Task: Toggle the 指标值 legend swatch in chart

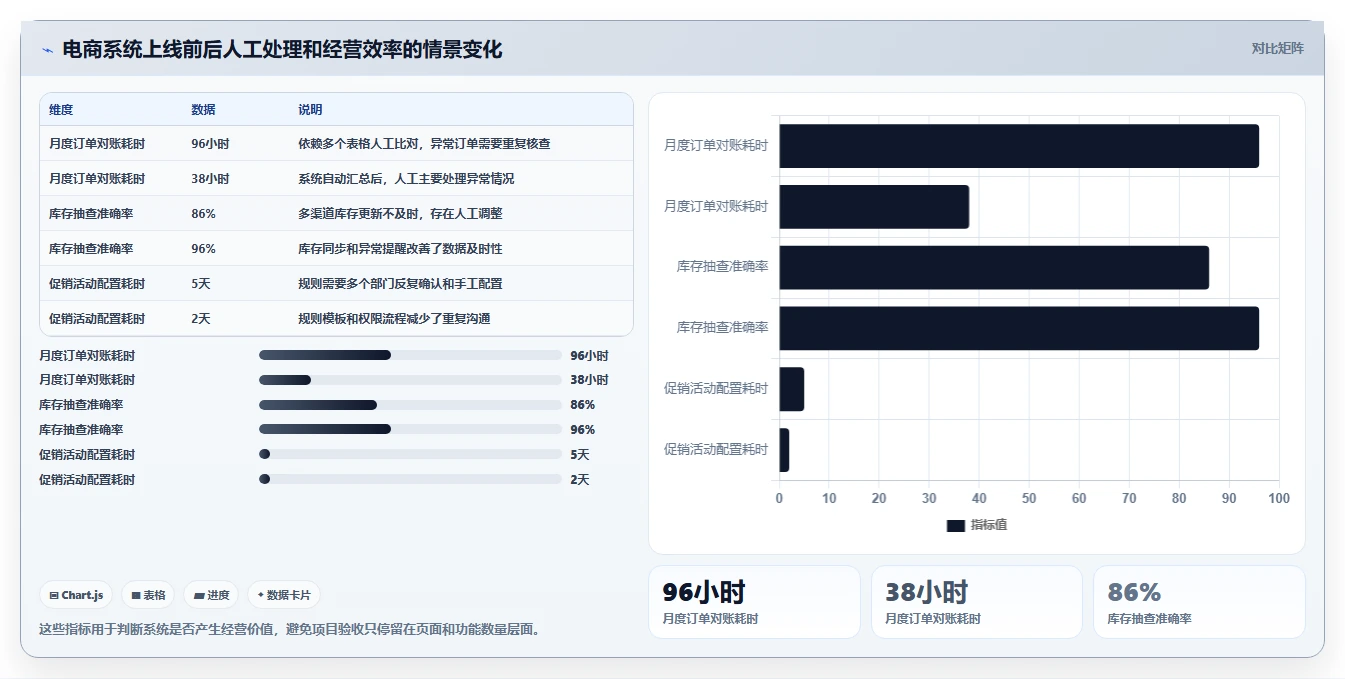Action: [x=956, y=526]
